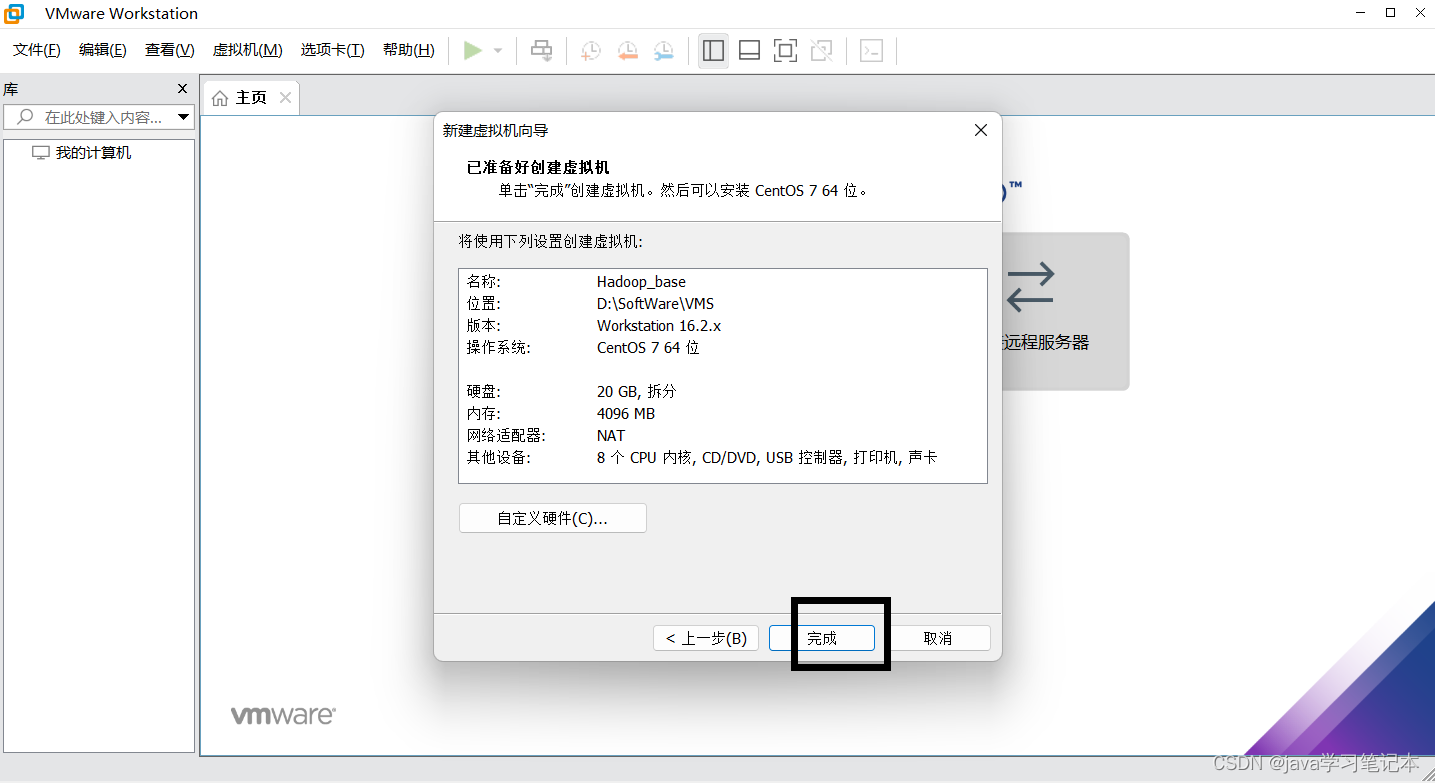Click the Send Ctrl+Alt+Del toolbar icon
This screenshot has height=783, width=1435.
(541, 50)
